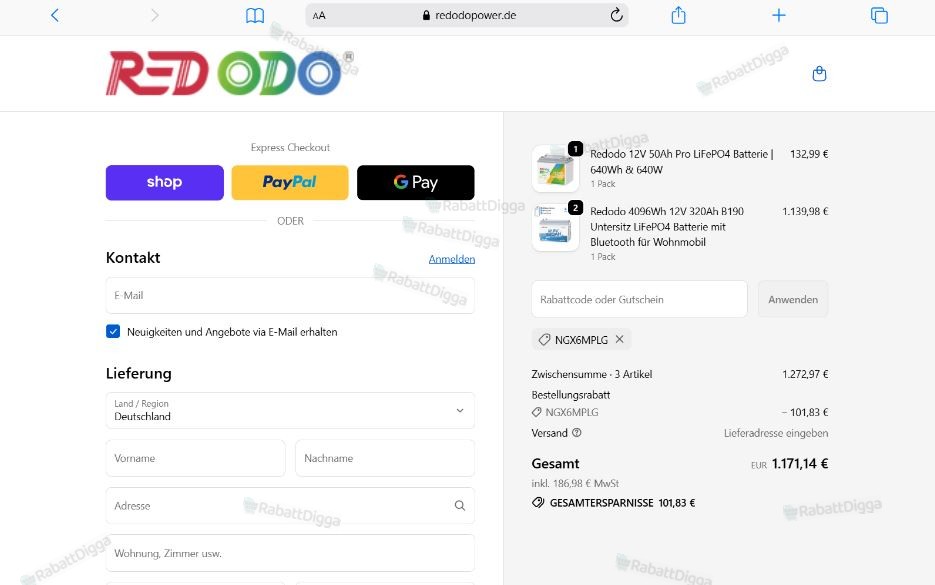Click the price 1.139,98 €
The width and height of the screenshot is (935, 585).
pos(805,211)
